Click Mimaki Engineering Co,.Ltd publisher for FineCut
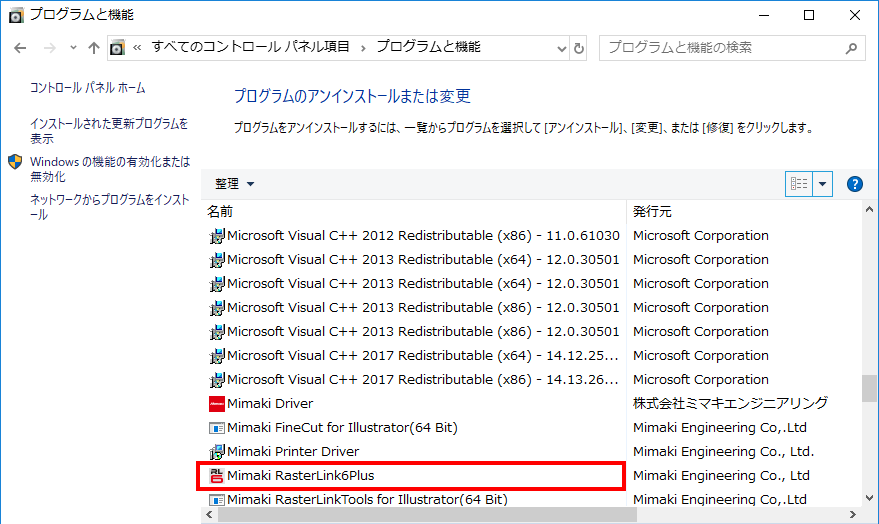Screen dimensions: 879x524 click(720, 428)
